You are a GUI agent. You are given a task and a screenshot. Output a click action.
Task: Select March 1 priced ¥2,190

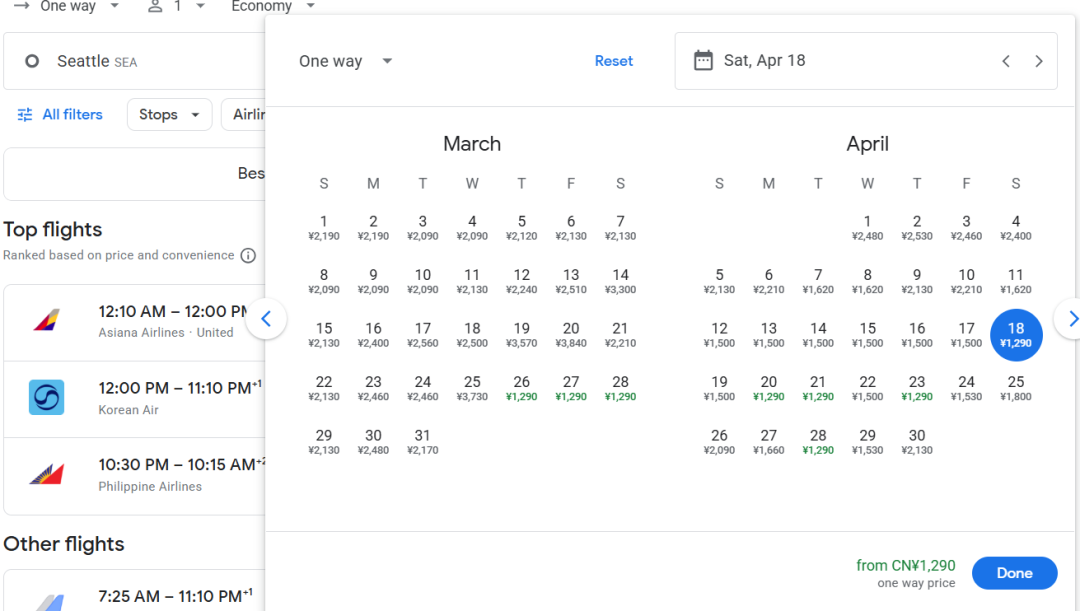click(x=324, y=227)
